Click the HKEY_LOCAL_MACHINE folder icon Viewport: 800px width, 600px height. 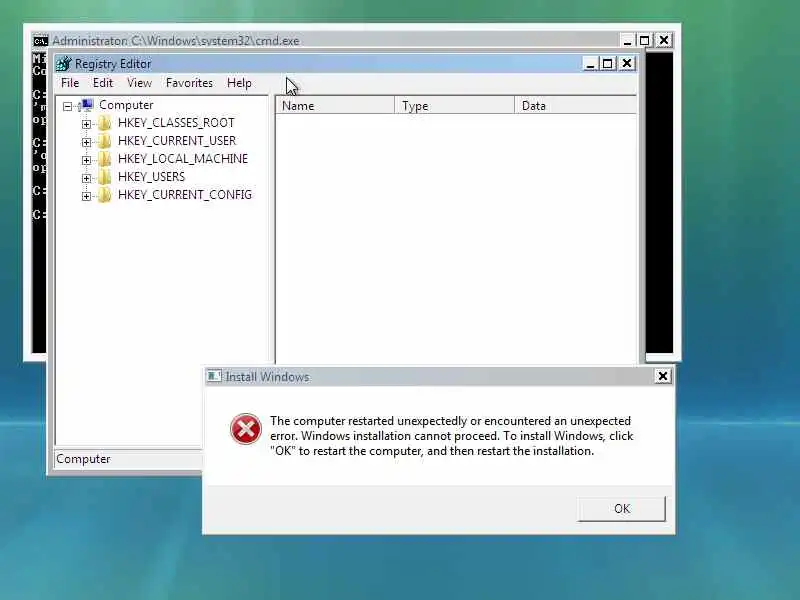point(104,159)
